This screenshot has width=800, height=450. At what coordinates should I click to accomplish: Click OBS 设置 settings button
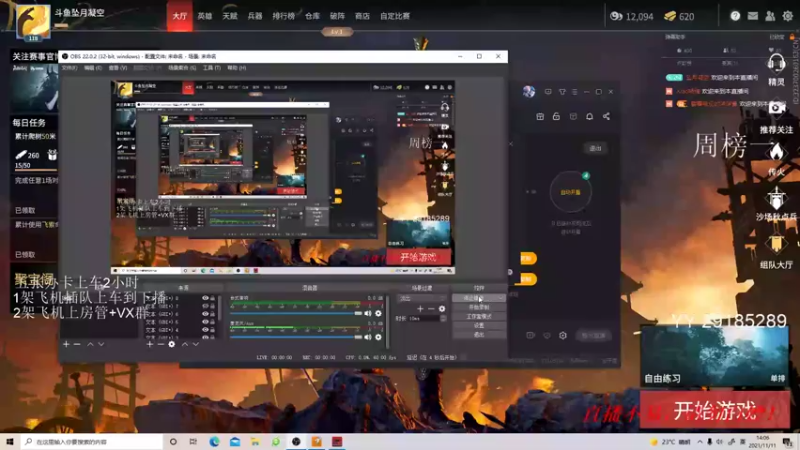click(x=479, y=326)
